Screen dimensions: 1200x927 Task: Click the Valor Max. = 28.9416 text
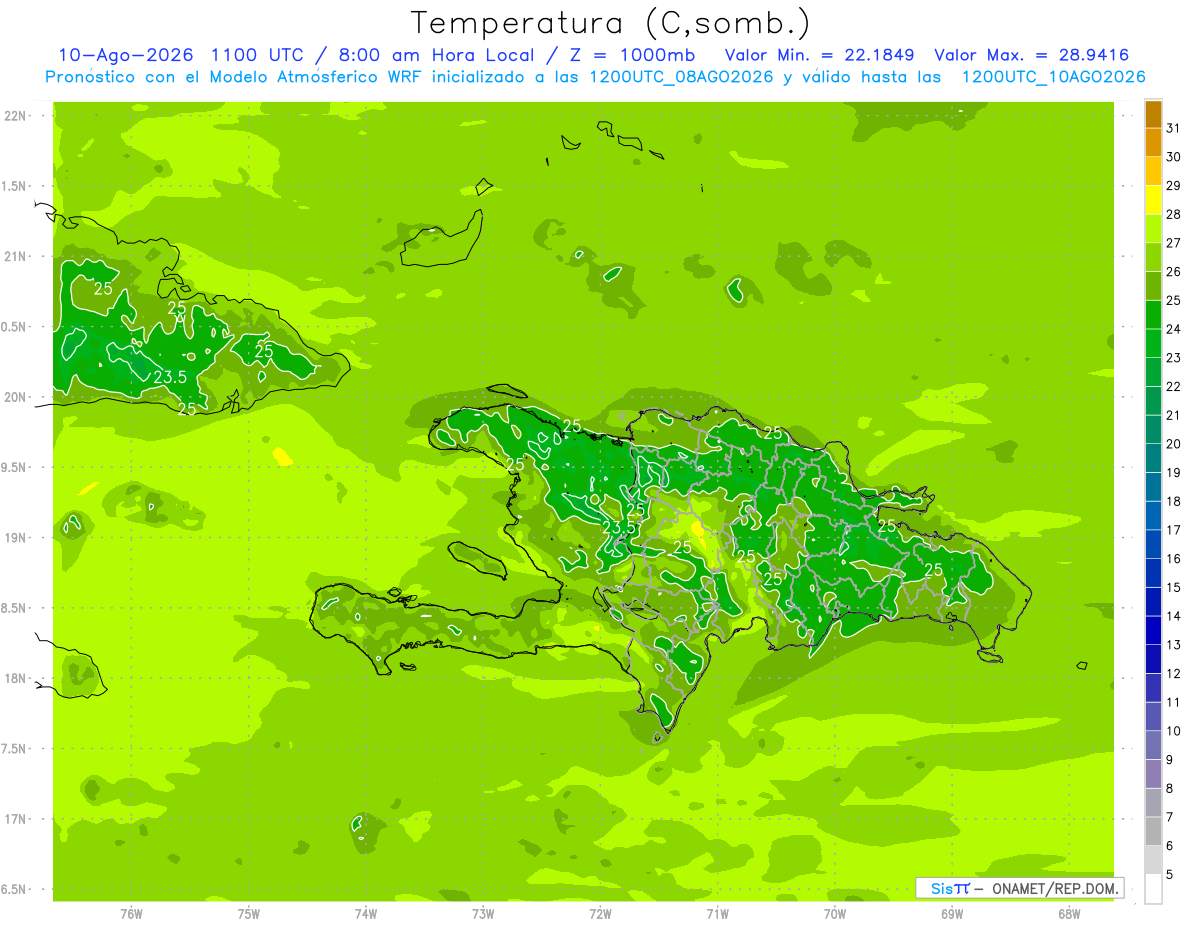pyautogui.click(x=1032, y=55)
